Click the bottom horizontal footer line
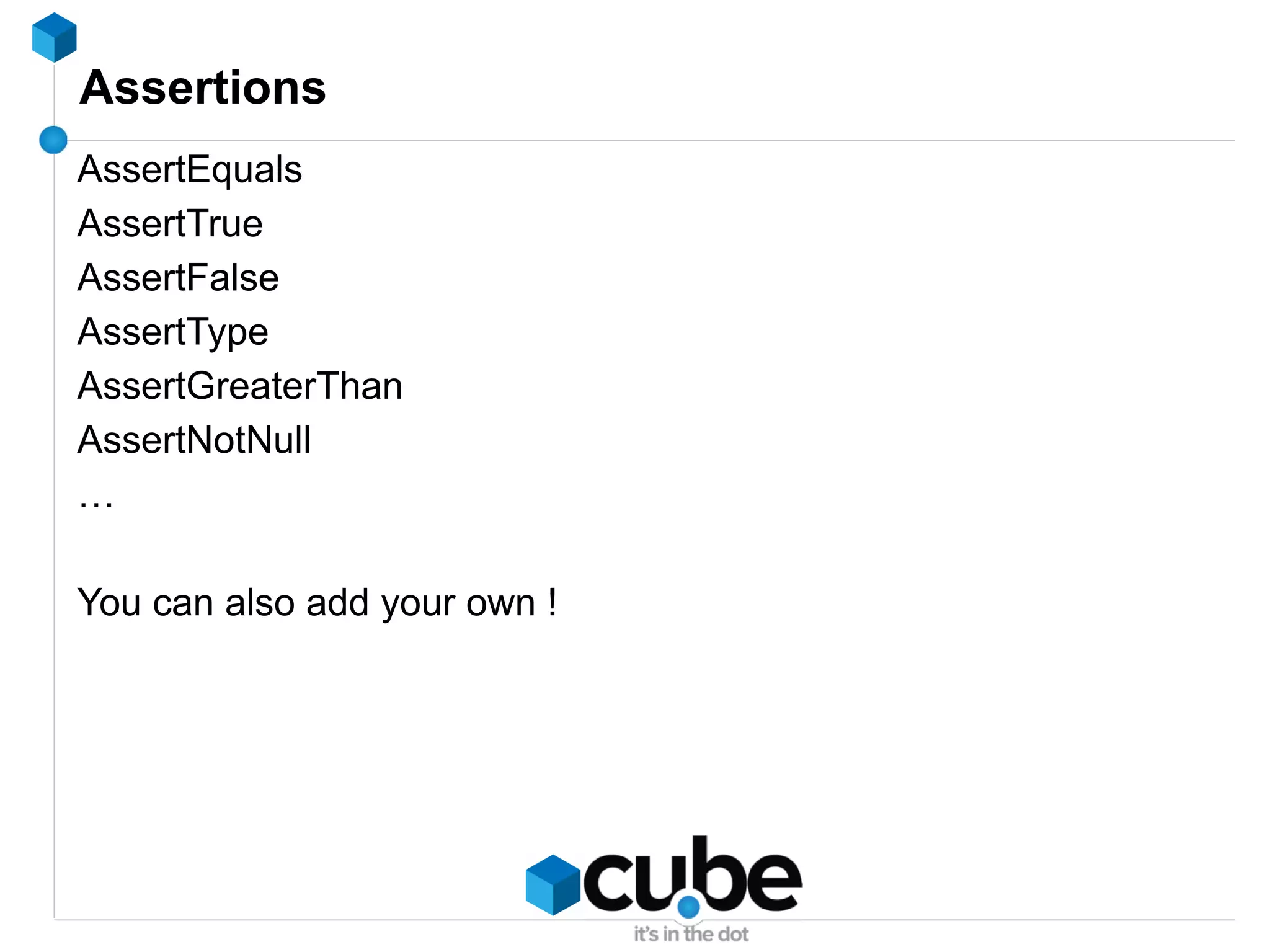Viewport: 1270px width, 952px height. click(x=310, y=920)
